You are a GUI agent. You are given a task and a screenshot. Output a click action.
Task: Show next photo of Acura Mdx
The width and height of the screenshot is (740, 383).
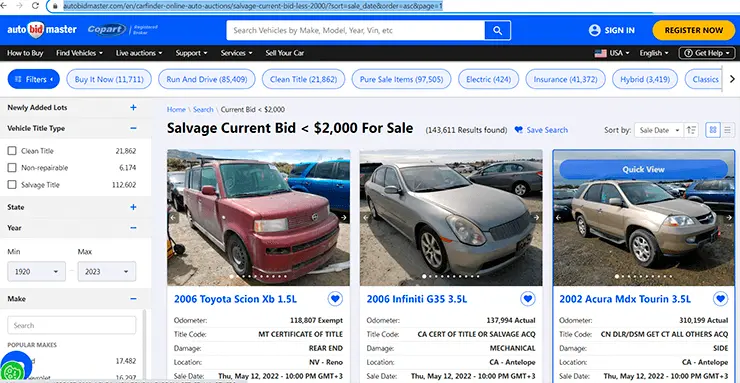(x=729, y=217)
